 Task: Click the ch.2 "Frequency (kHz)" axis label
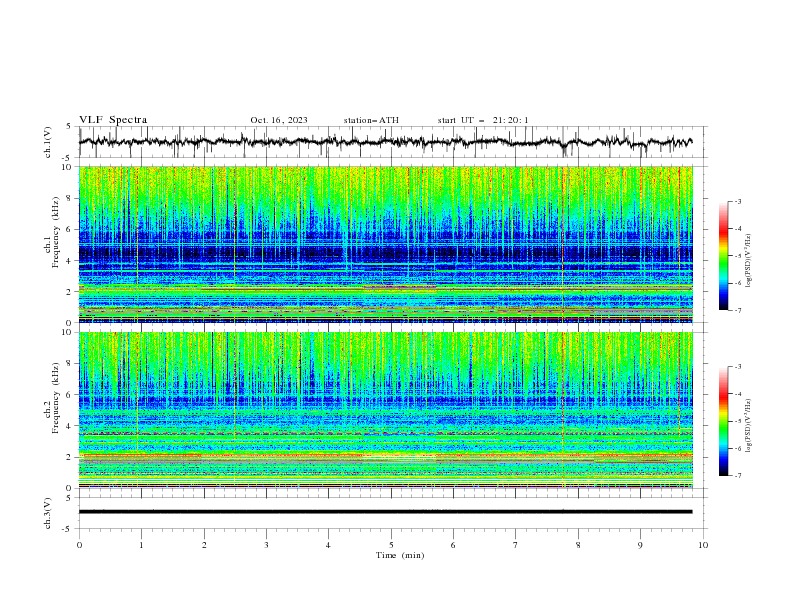tap(56, 397)
